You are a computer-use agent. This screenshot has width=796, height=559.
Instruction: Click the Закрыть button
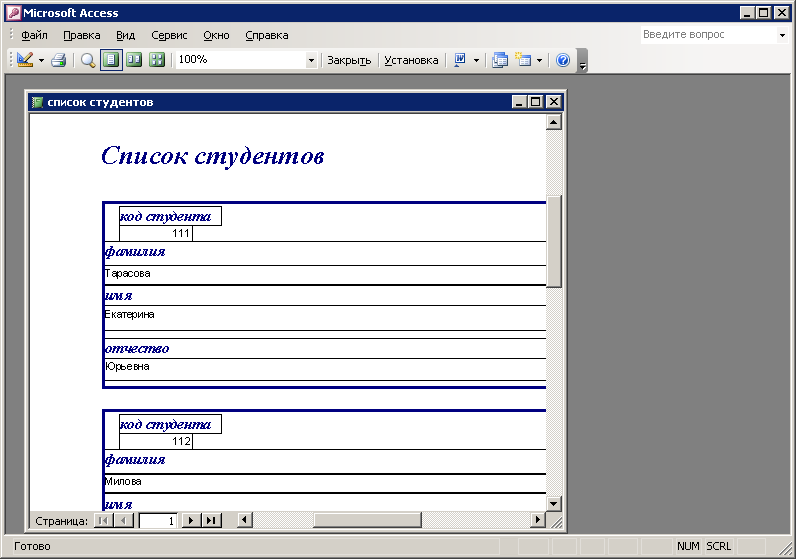[x=349, y=60]
